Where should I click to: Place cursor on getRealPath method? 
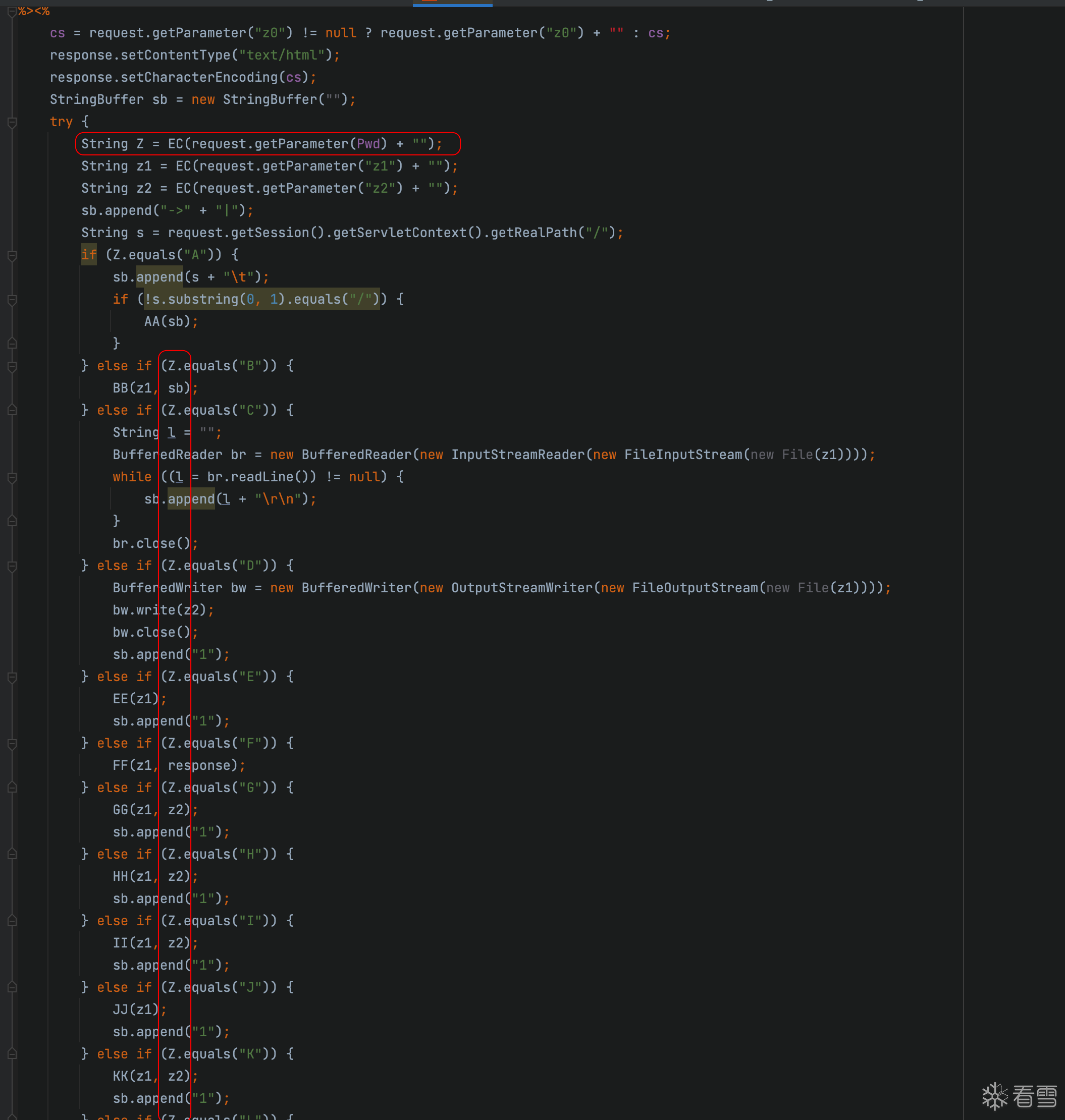pos(534,233)
